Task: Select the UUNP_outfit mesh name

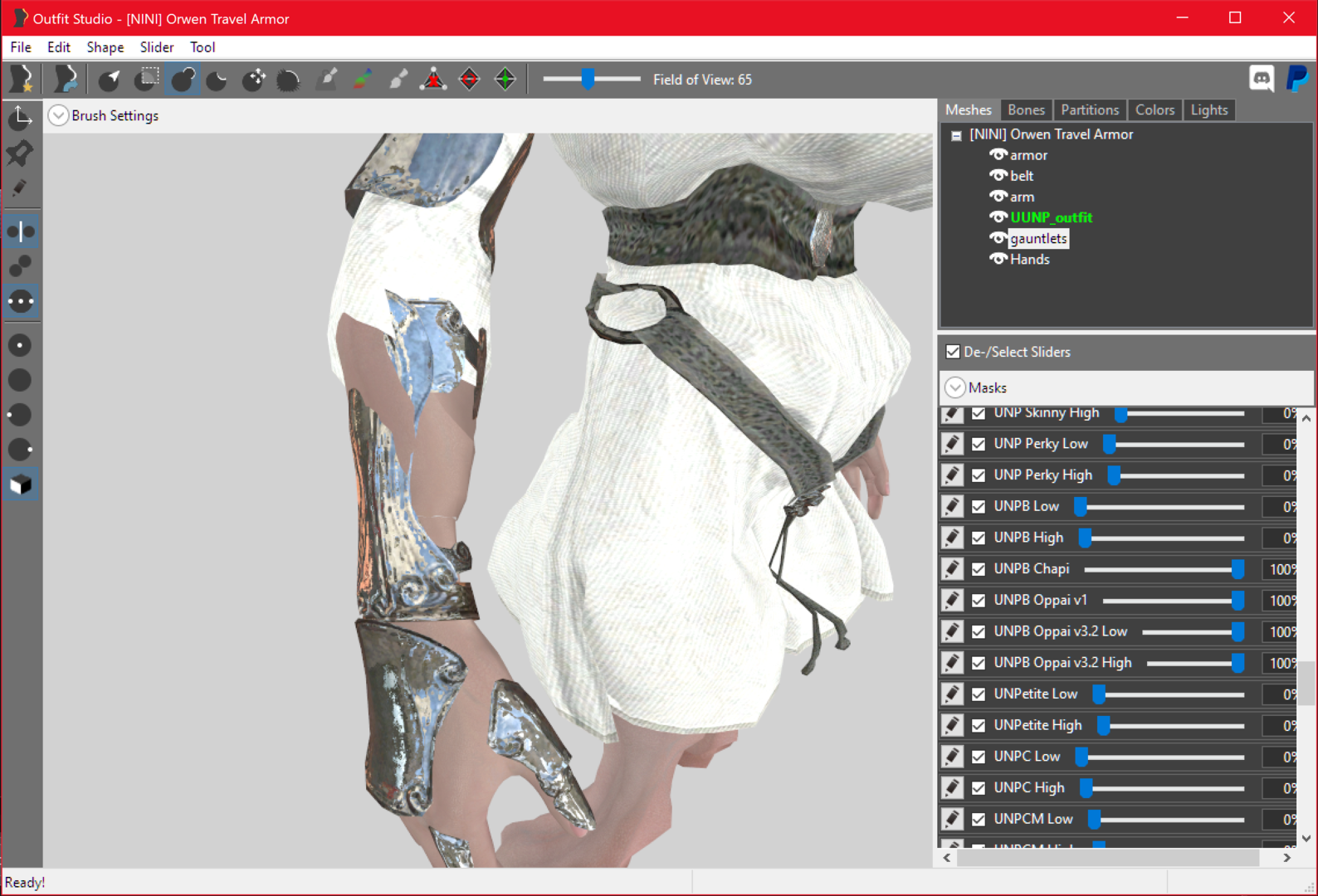Action: coord(1051,217)
